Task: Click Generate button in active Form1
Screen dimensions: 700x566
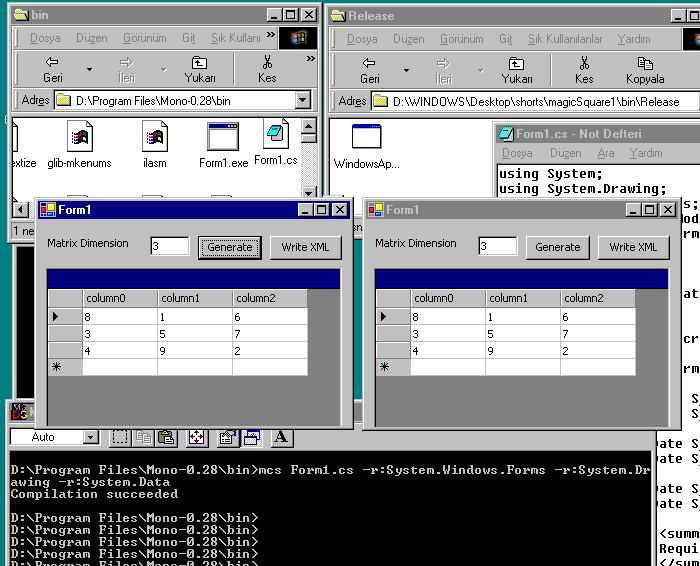Action: (x=229, y=247)
